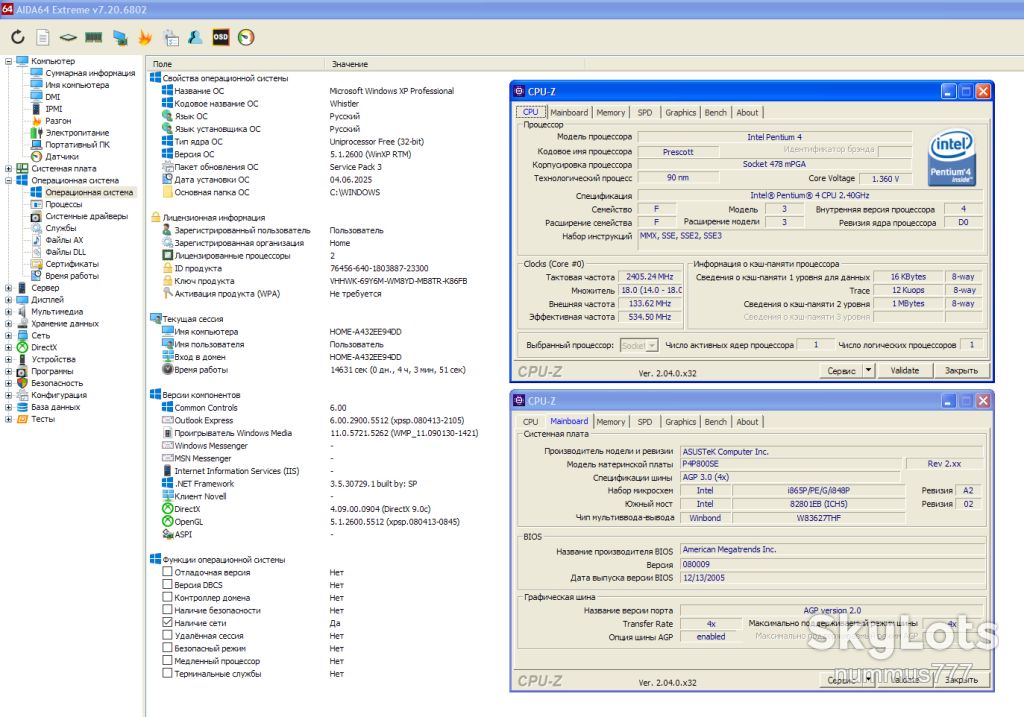1024x717 pixels.
Task: Open the Сервис dropdown arrow in CPU-Z
Action: (x=868, y=370)
